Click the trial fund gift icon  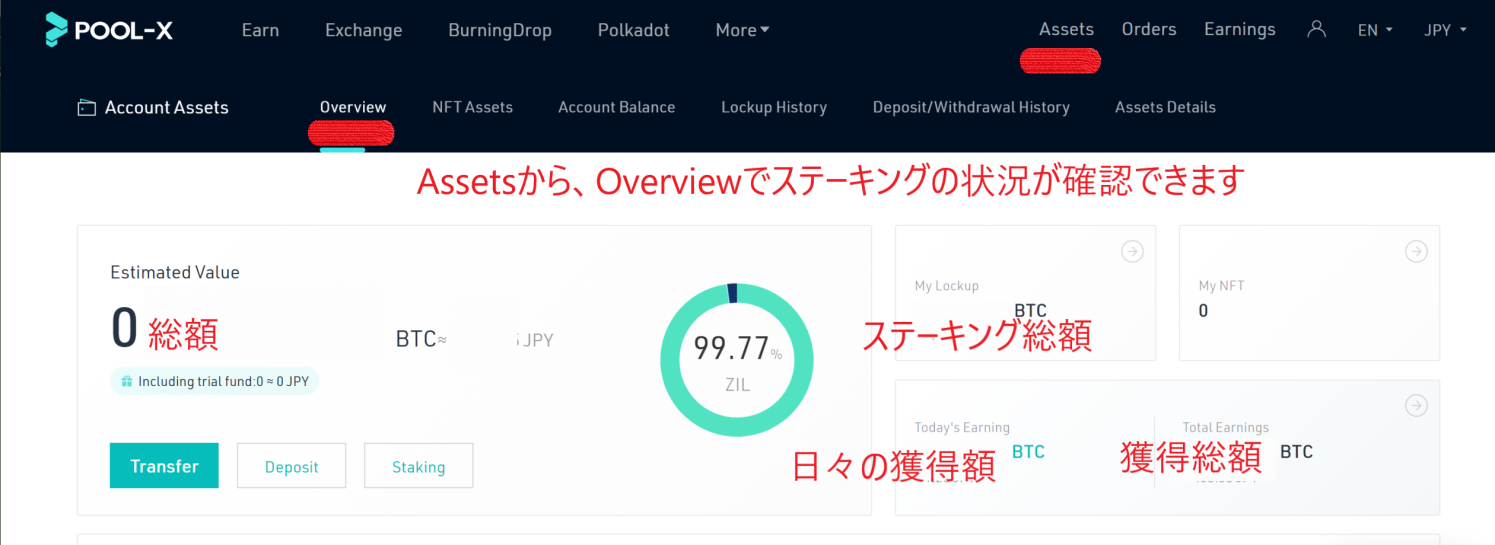point(127,381)
